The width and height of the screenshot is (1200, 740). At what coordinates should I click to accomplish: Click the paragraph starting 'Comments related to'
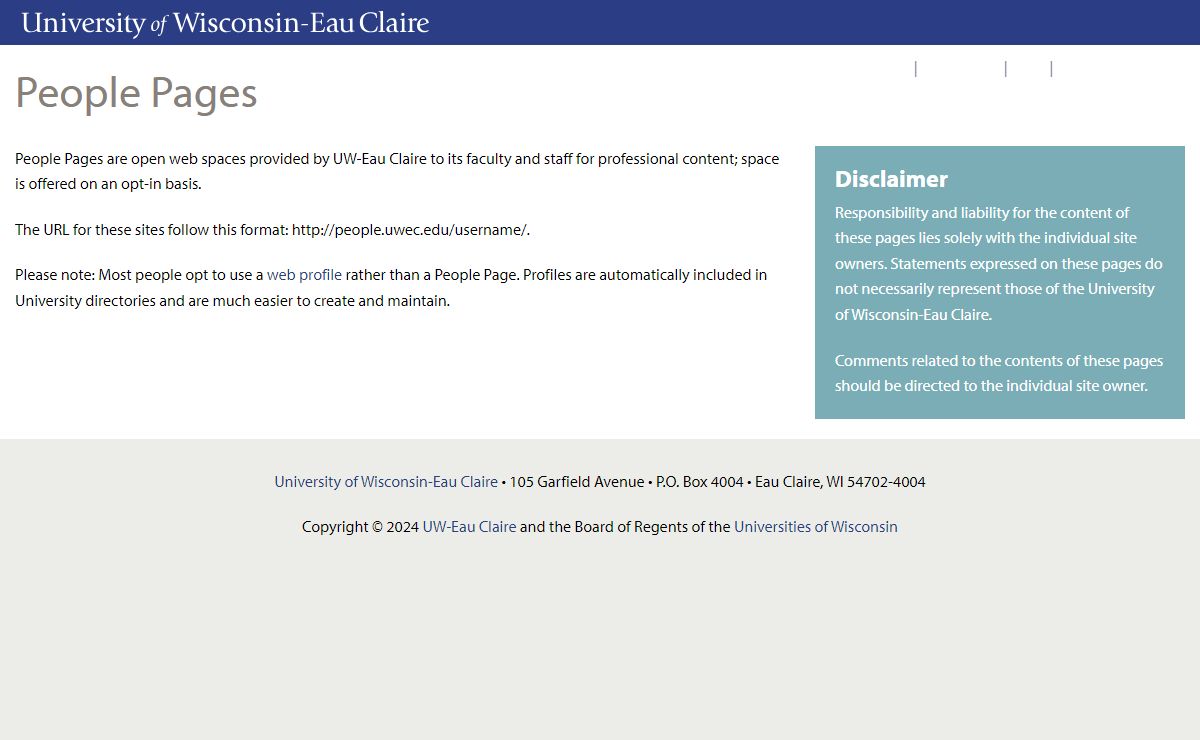point(999,373)
